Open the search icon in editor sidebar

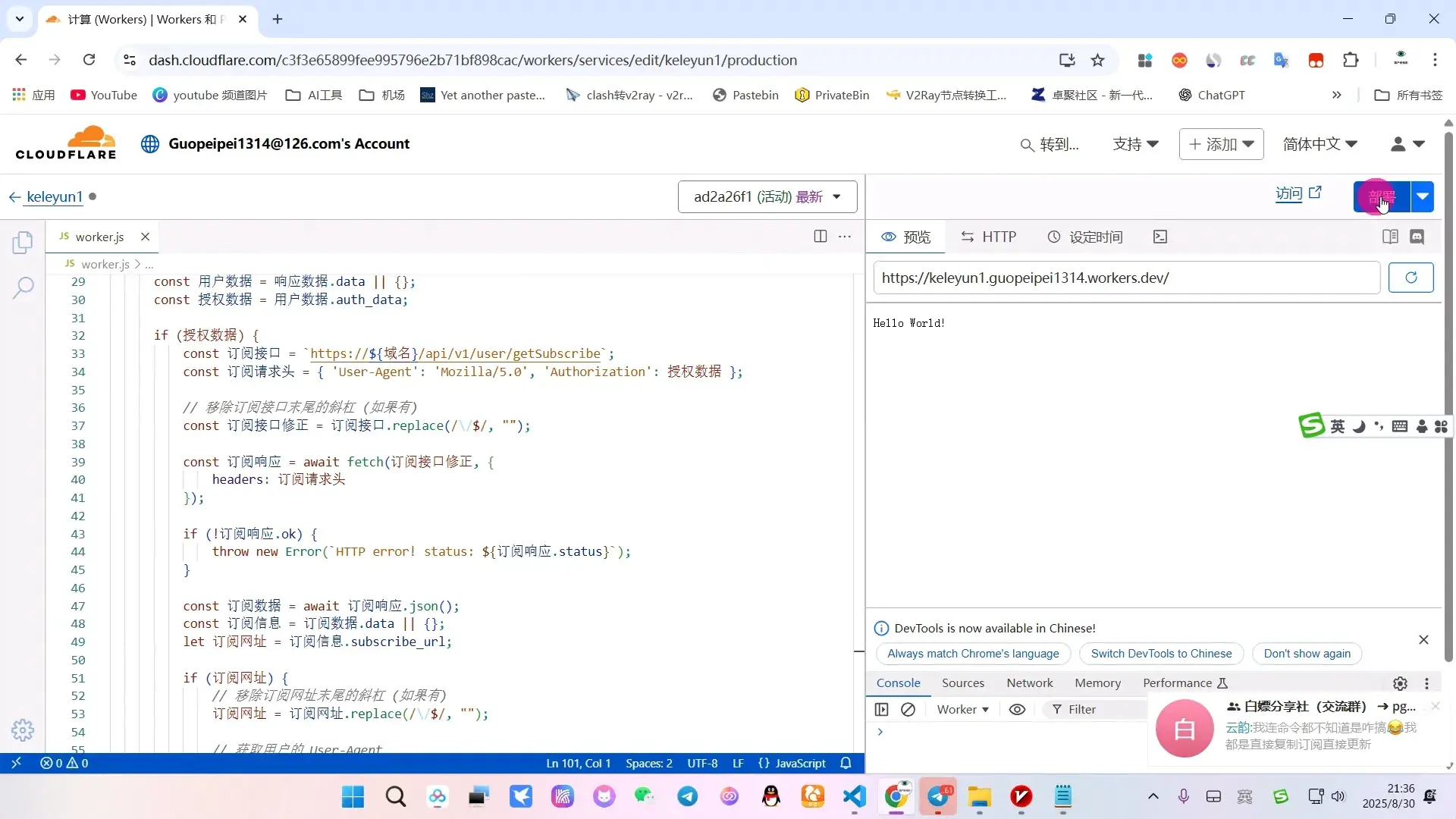click(23, 287)
